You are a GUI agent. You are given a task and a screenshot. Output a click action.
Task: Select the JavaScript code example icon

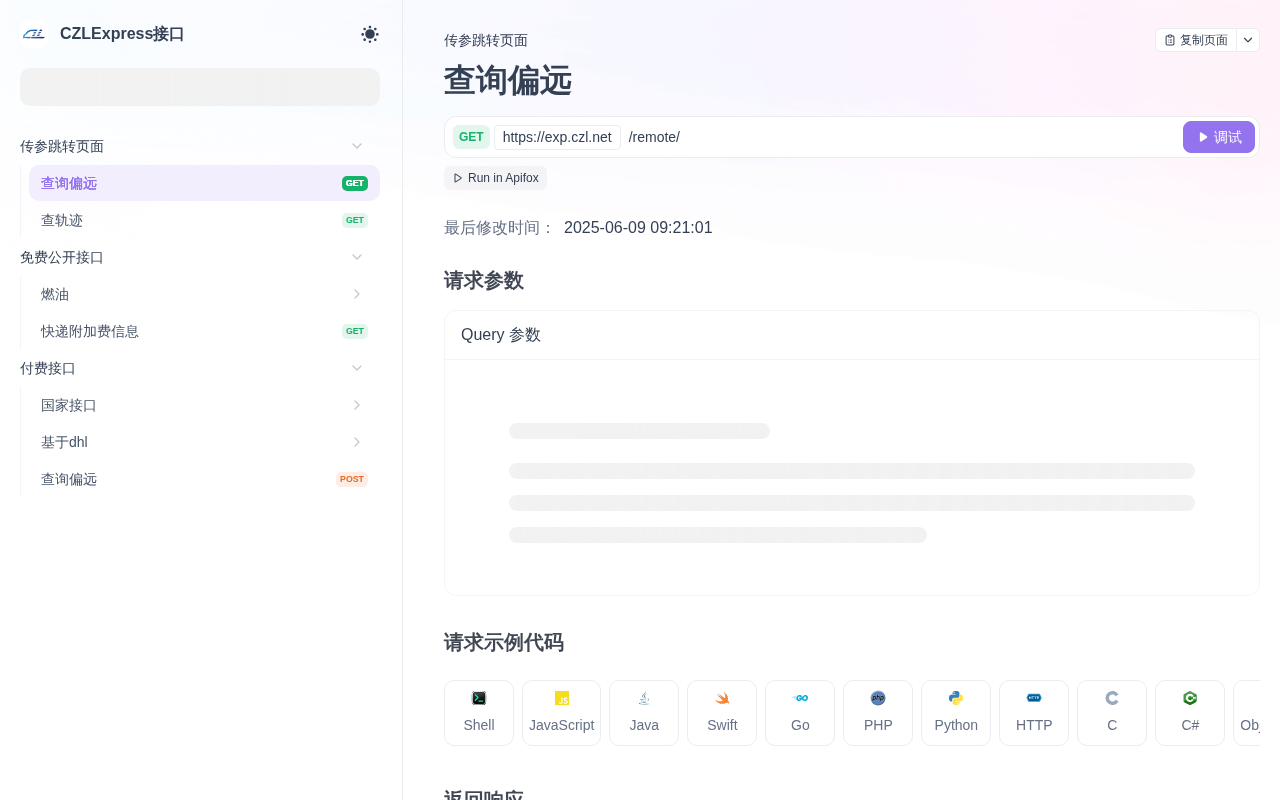click(x=562, y=698)
